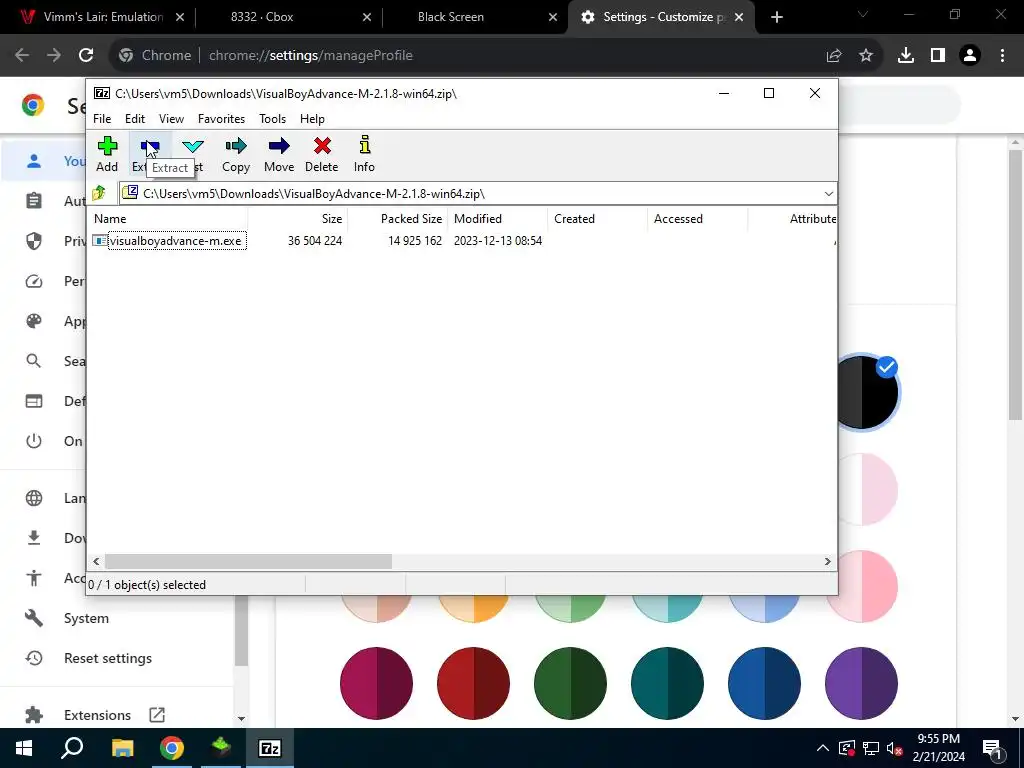Click the horizontal scrollbar thumb in 7-Zip
1024x768 pixels.
tap(248, 562)
